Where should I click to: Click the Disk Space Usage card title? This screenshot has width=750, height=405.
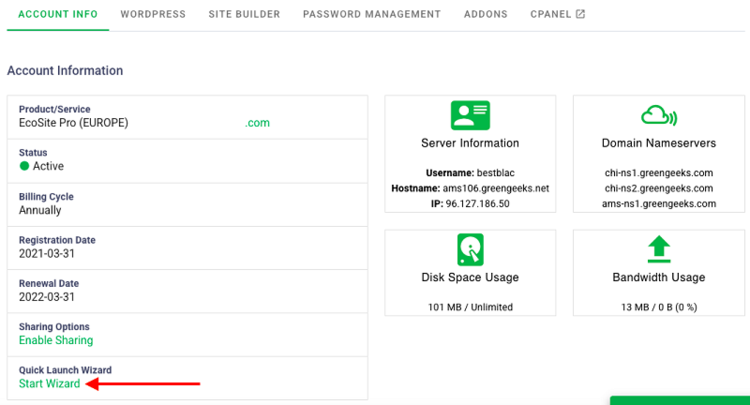pyautogui.click(x=470, y=277)
